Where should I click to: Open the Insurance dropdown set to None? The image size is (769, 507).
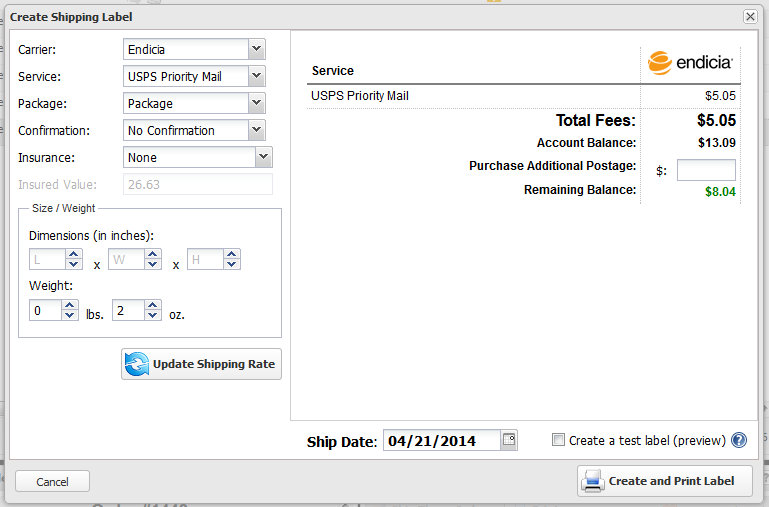(198, 157)
